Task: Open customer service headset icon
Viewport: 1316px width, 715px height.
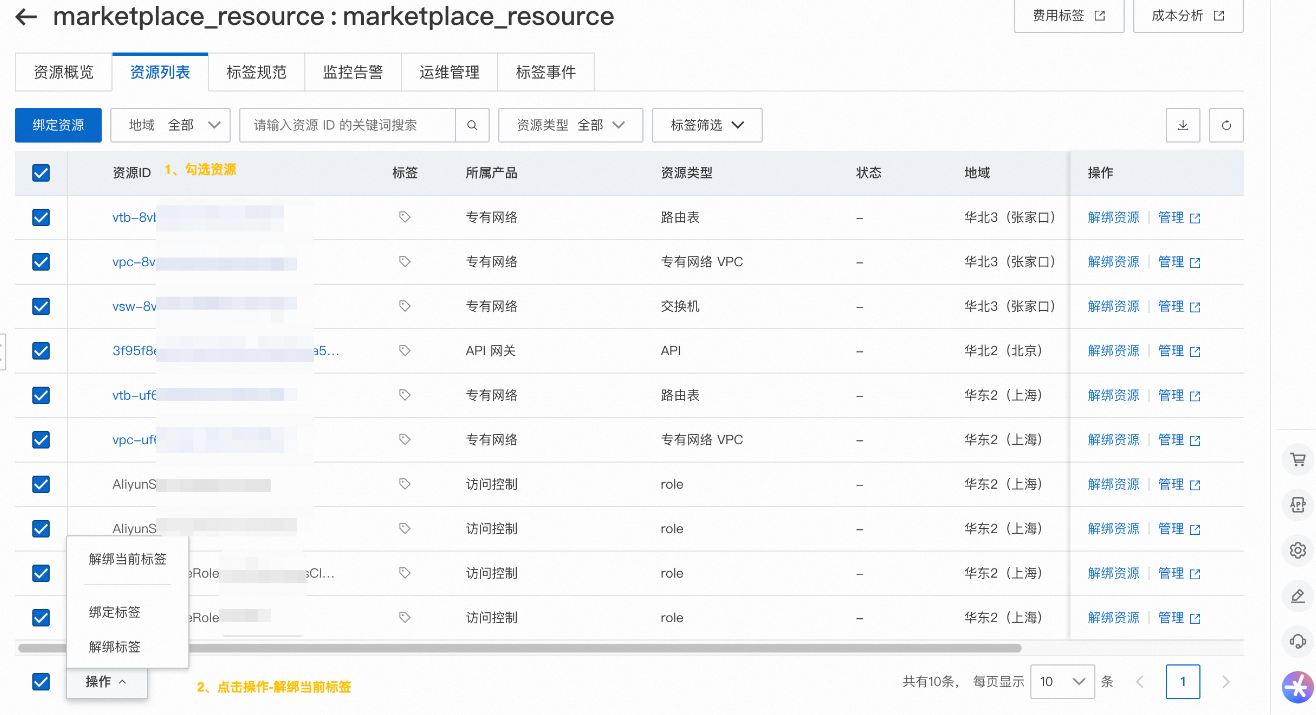Action: [x=1298, y=641]
